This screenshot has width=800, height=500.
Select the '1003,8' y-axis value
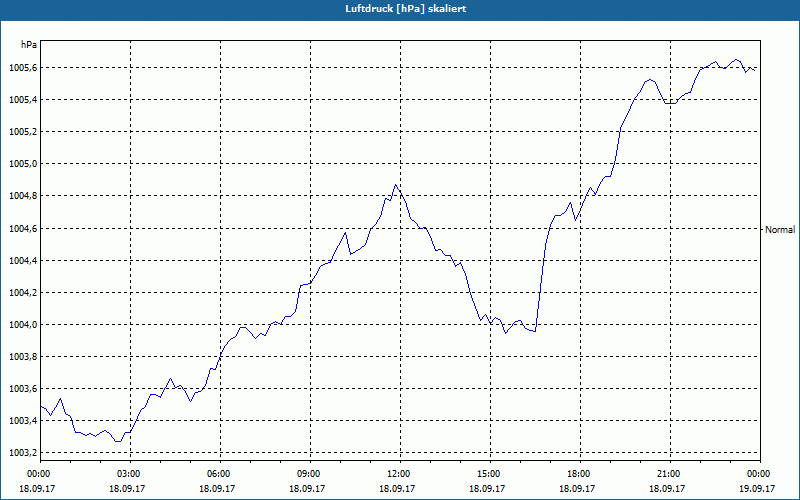[23, 357]
